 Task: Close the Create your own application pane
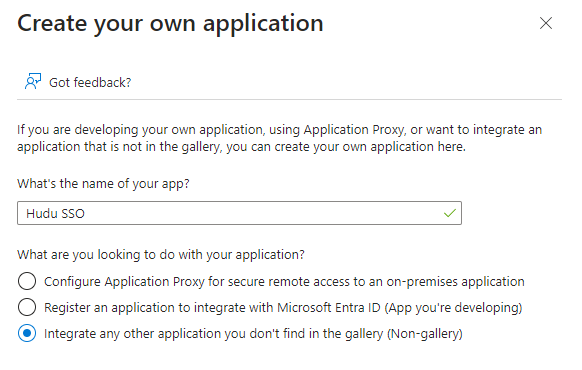coord(546,23)
